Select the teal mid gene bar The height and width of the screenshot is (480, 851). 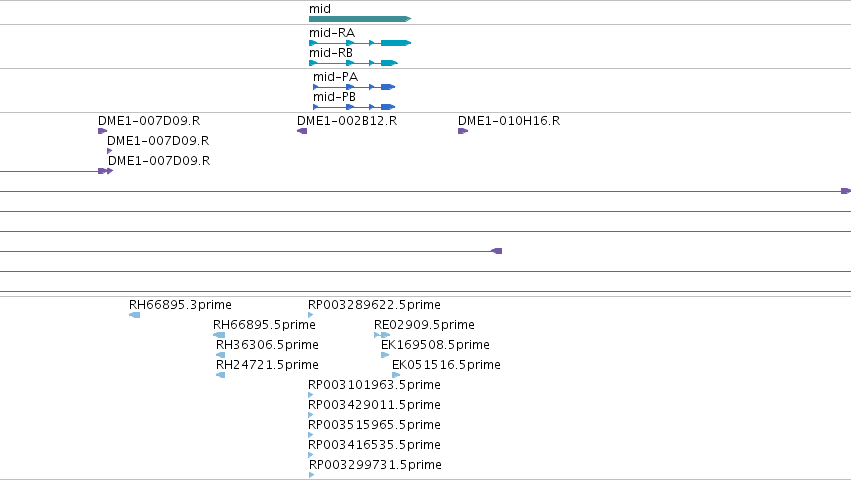[x=360, y=19]
